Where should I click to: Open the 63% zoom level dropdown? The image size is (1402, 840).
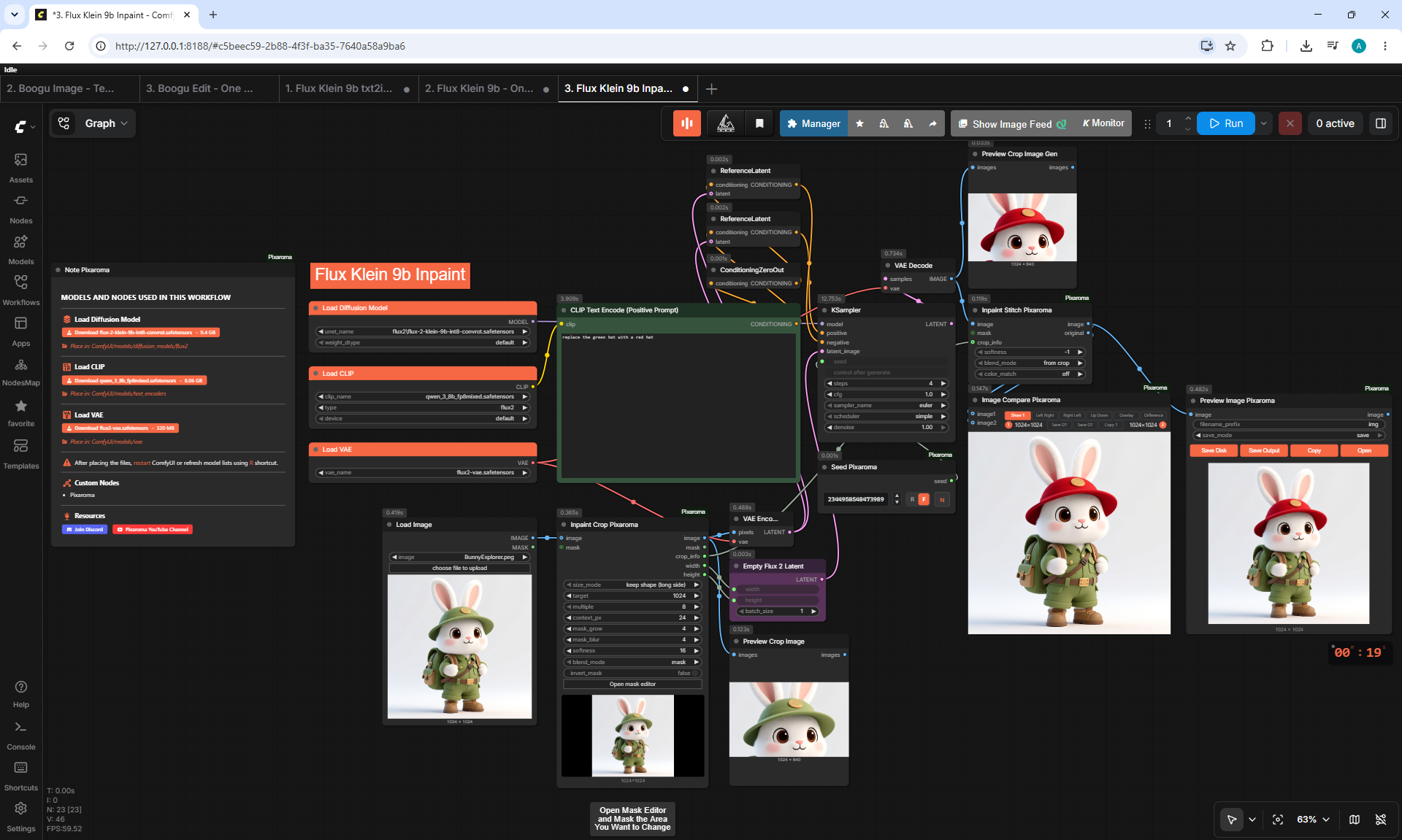point(1313,820)
